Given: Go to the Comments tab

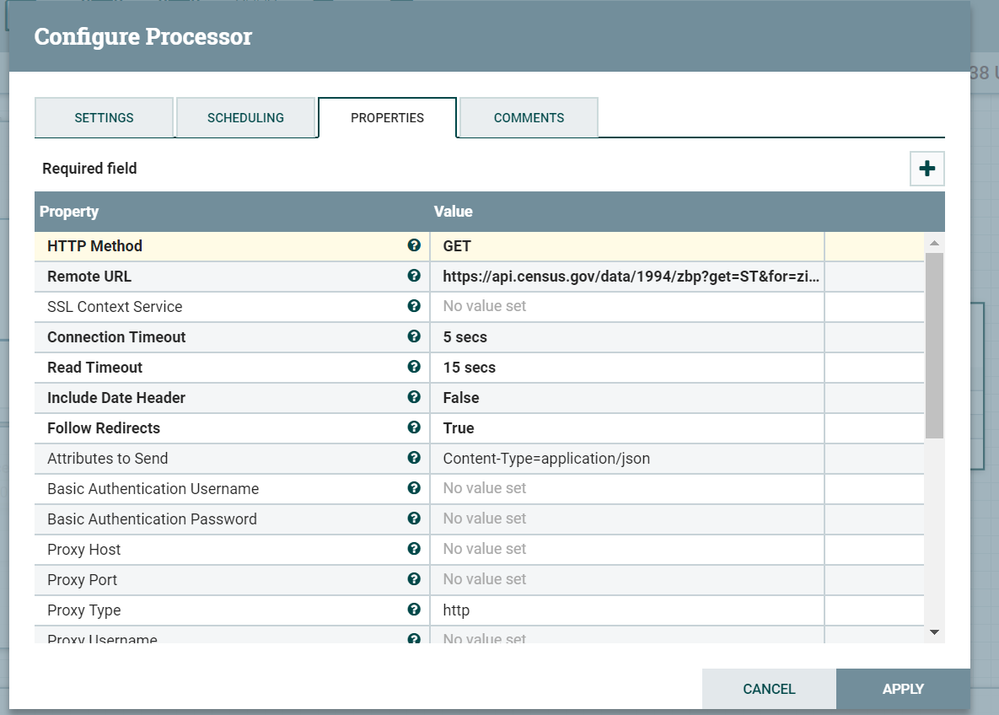Looking at the screenshot, I should tap(529, 118).
